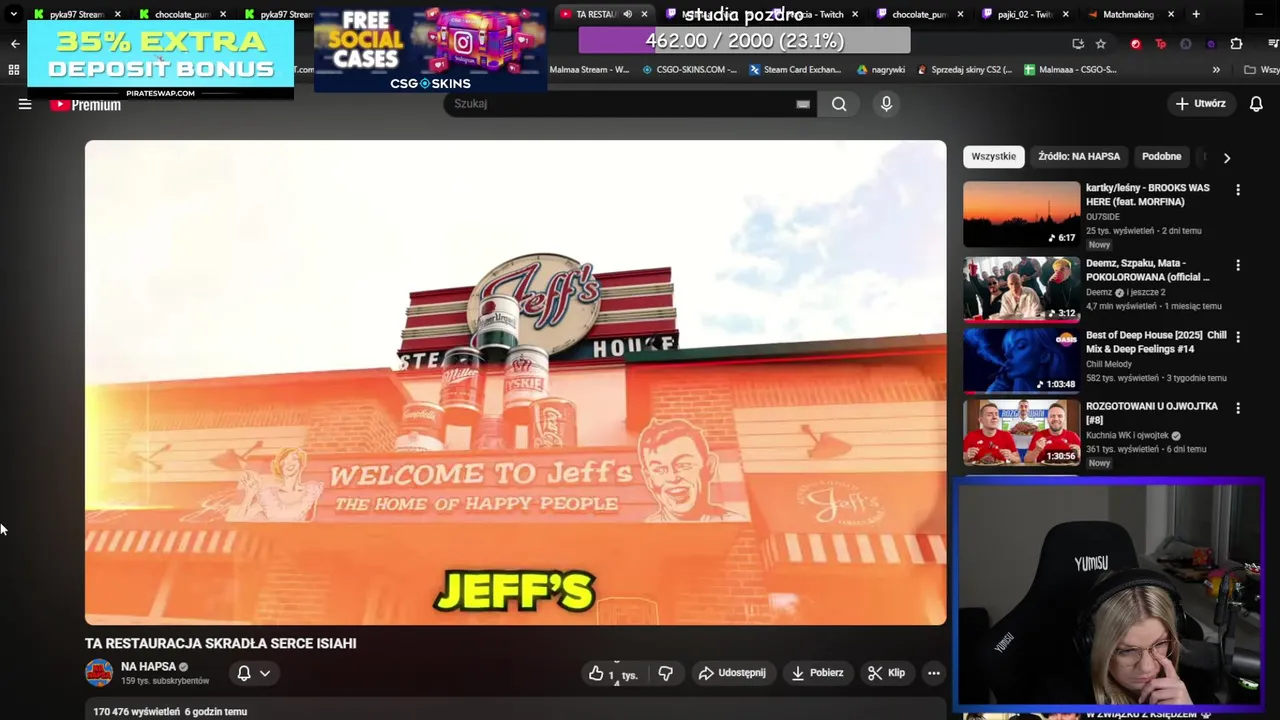The width and height of the screenshot is (1280, 720).
Task: Select the Podobne filter chip
Action: point(1161,156)
